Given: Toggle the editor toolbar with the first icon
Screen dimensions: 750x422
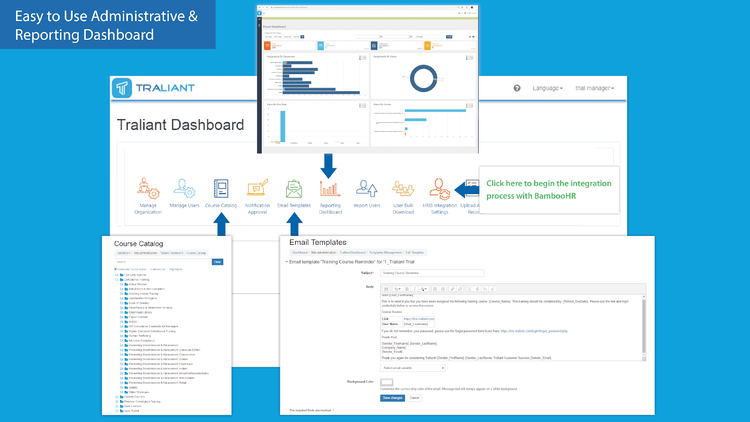Looking at the screenshot, I should 386,289.
